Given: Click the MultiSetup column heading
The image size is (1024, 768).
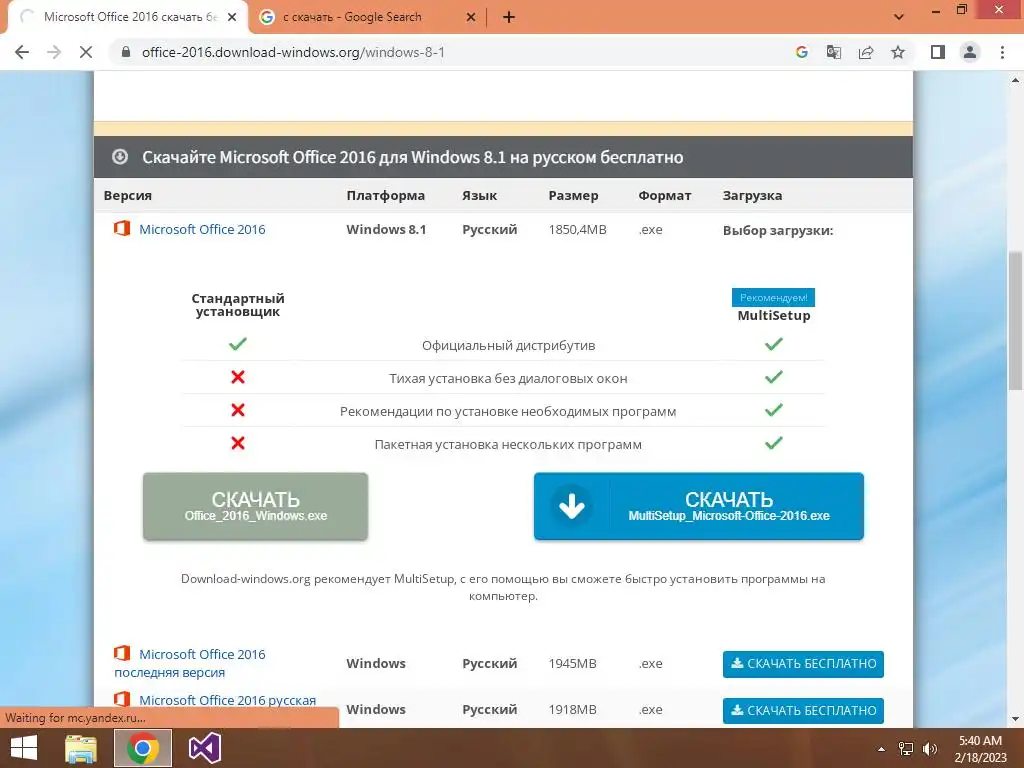Looking at the screenshot, I should (x=774, y=315).
